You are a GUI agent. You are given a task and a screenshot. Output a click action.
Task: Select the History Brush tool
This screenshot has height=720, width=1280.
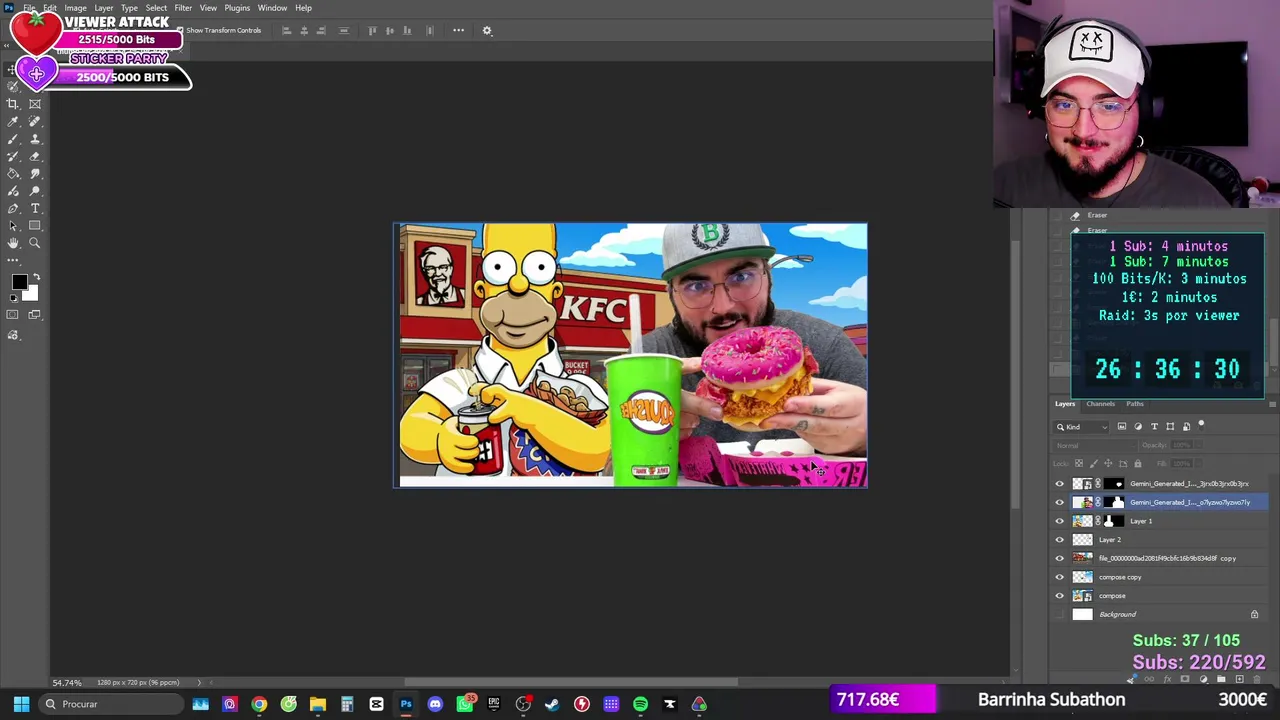click(13, 156)
